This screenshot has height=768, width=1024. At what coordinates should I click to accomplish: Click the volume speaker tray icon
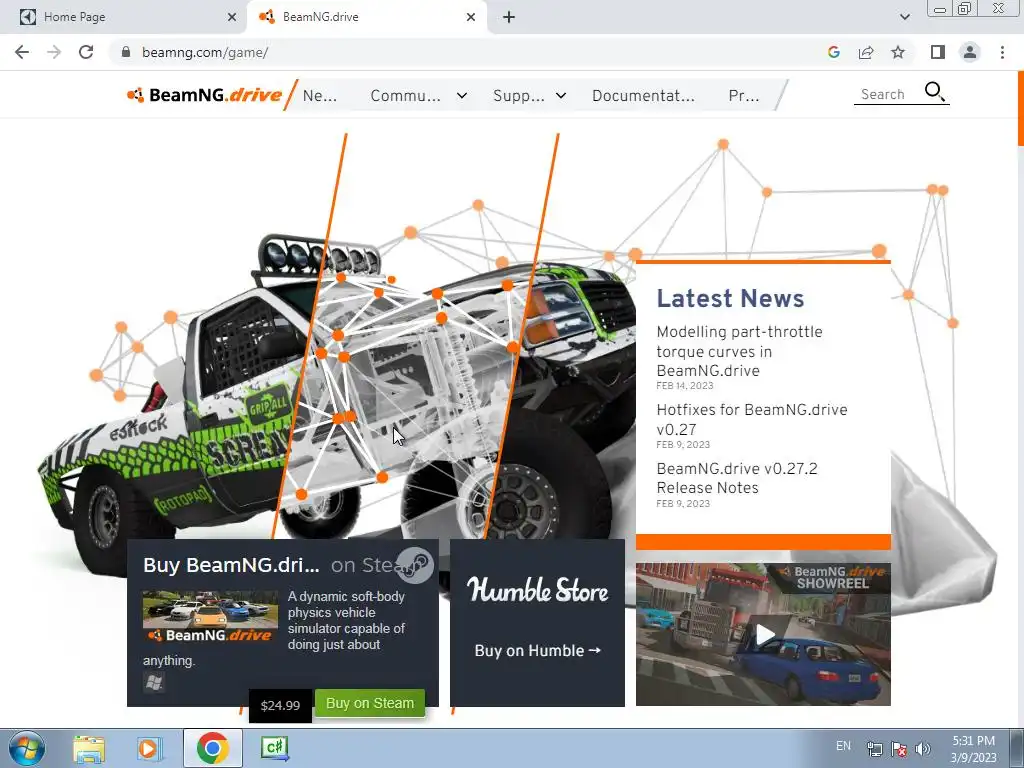(x=923, y=749)
